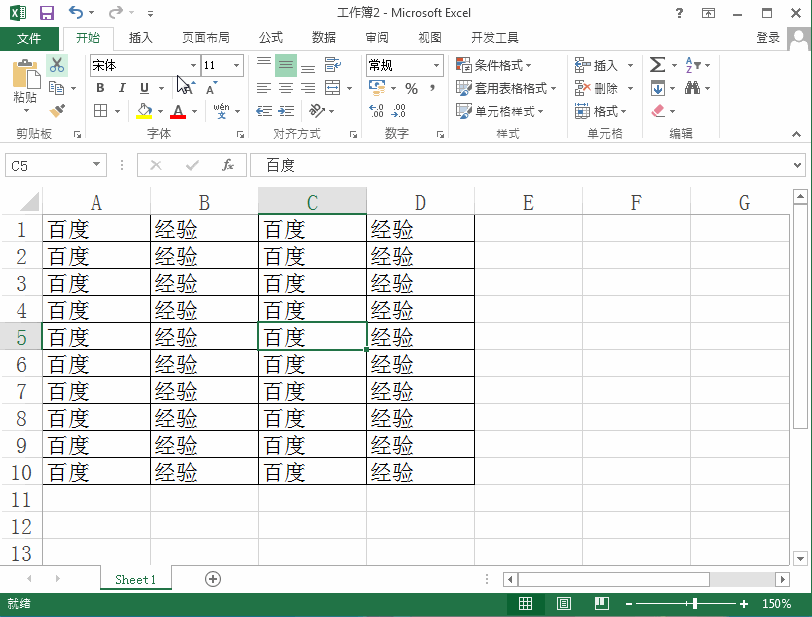Click the Insert Function fx icon

(x=228, y=165)
